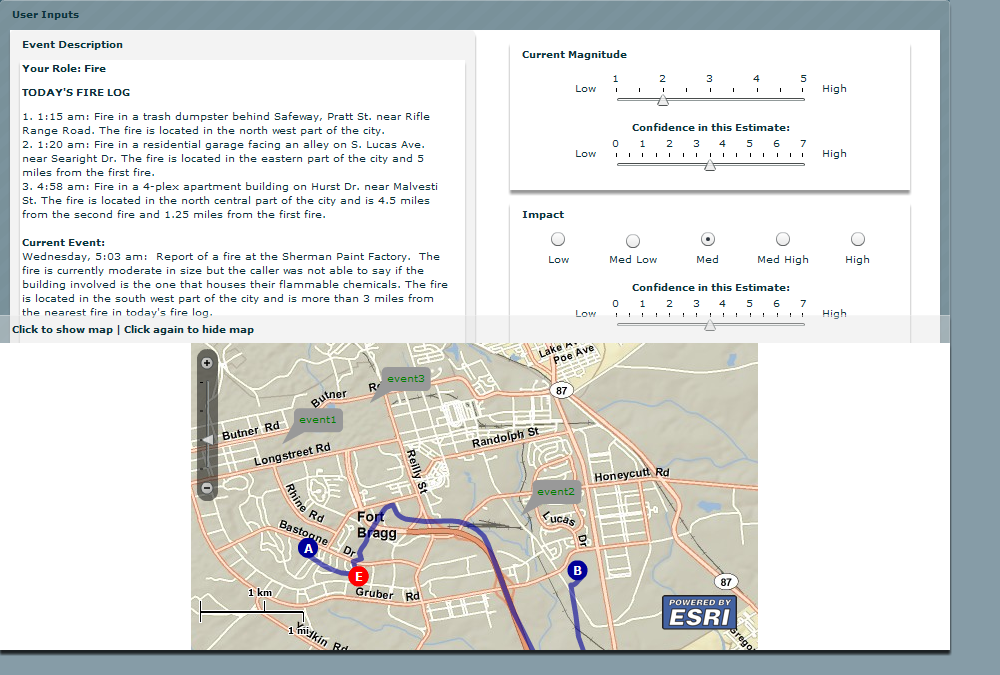Click the 'Randolph St' map label
The height and width of the screenshot is (675, 1000).
click(505, 437)
